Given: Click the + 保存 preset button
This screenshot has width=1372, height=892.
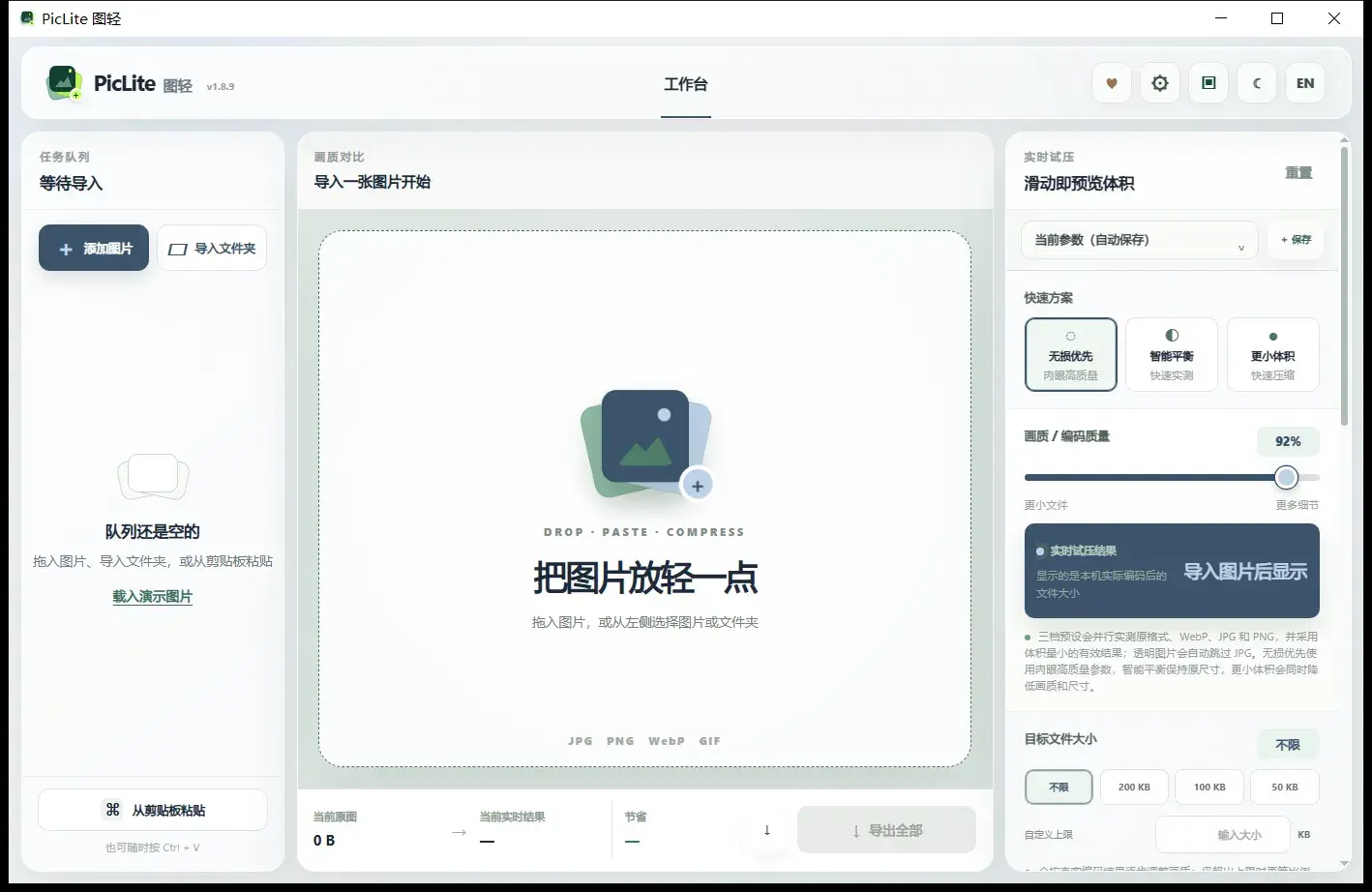Looking at the screenshot, I should coord(1296,240).
